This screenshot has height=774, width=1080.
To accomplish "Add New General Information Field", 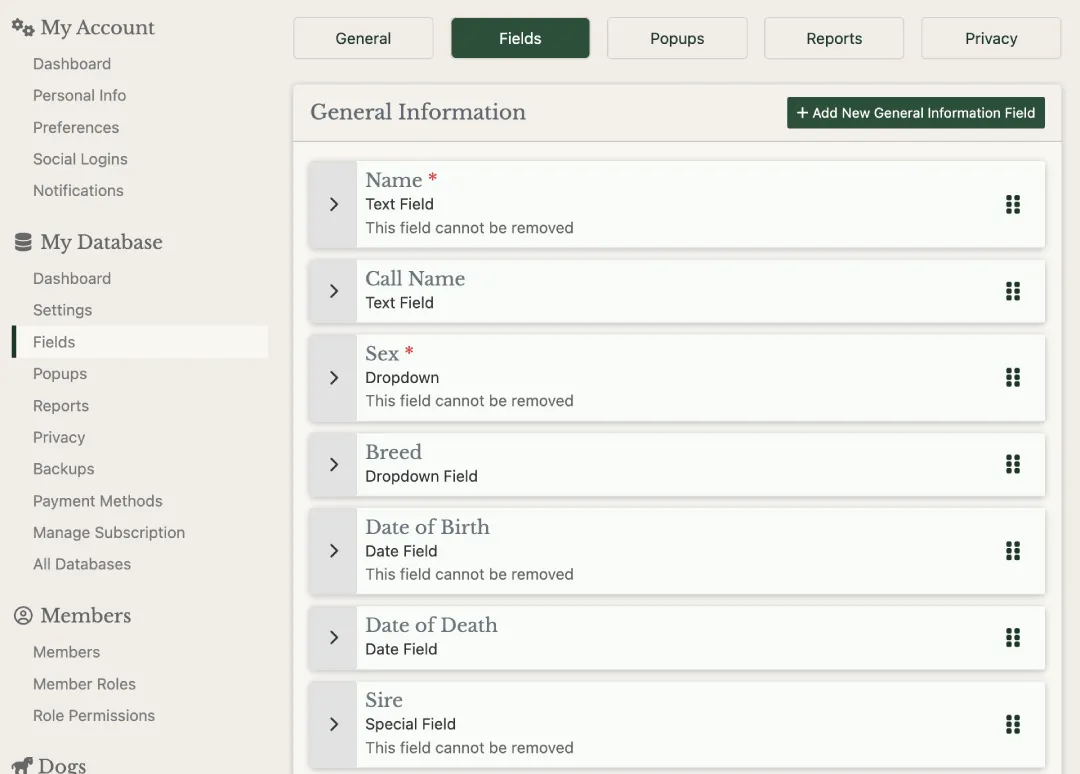I will [x=915, y=113].
